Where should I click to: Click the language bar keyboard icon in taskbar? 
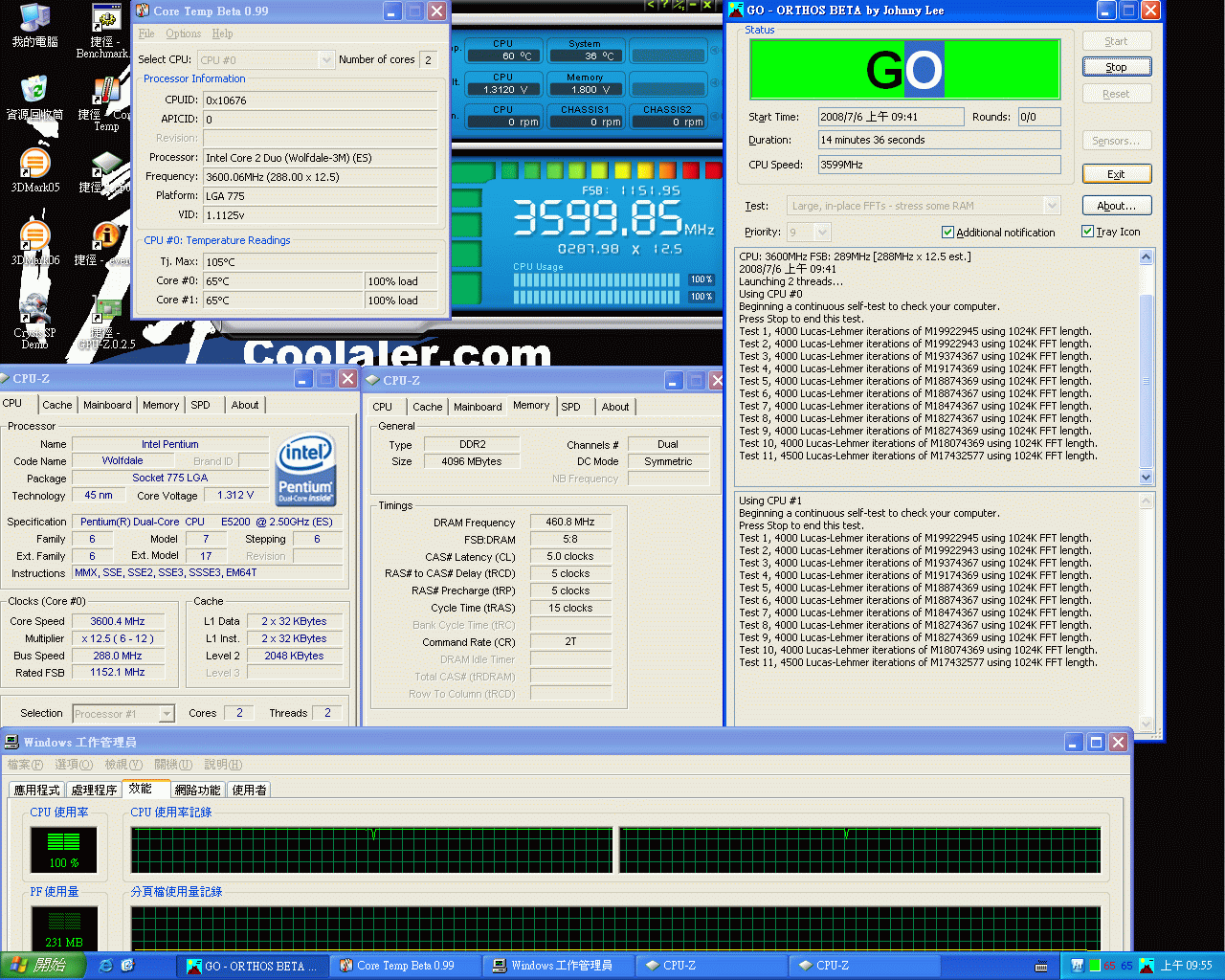(1041, 967)
